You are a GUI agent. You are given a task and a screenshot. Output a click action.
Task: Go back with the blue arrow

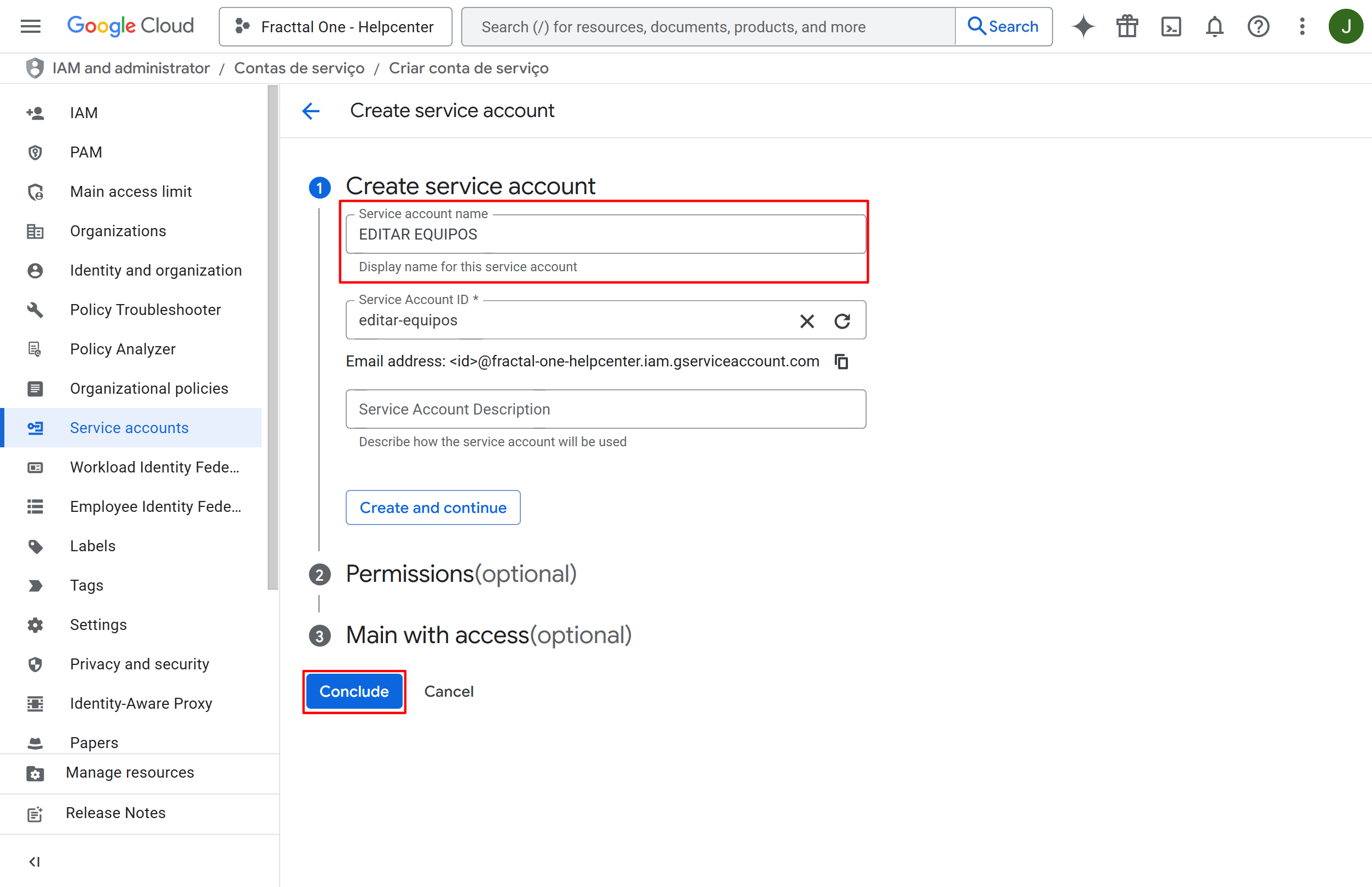pos(311,110)
